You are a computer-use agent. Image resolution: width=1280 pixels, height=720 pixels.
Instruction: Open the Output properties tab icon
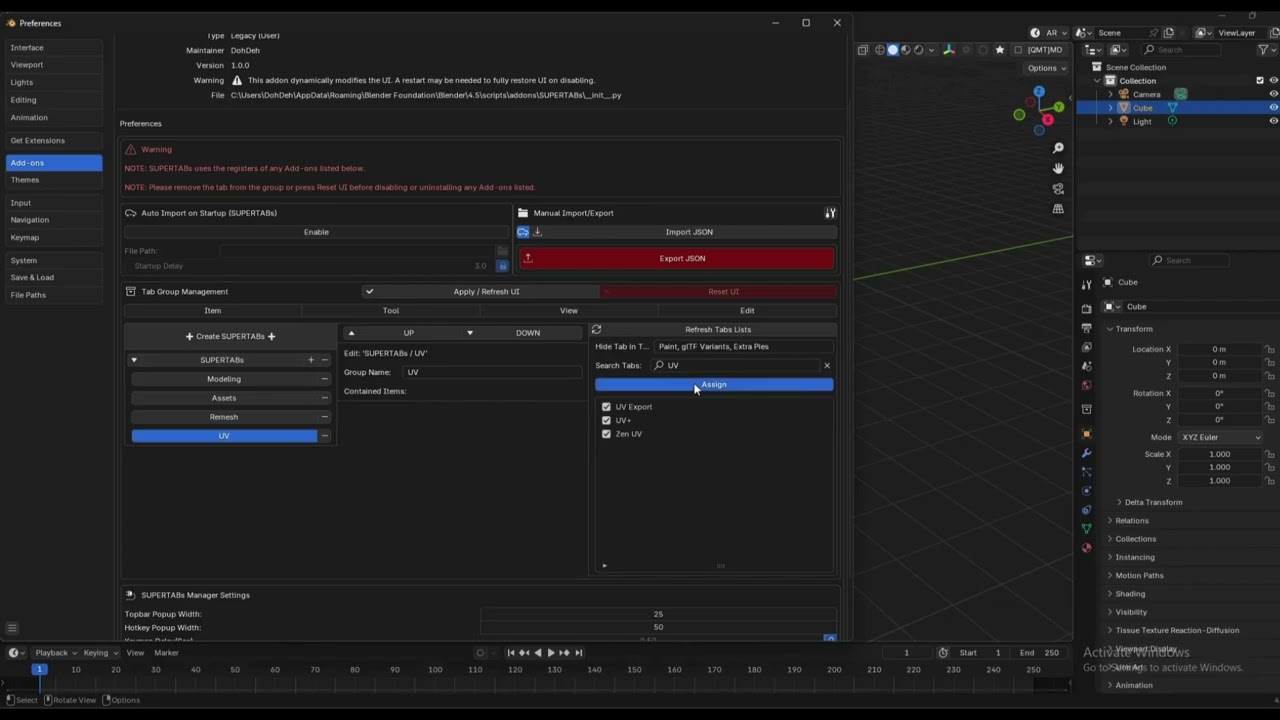[1087, 328]
